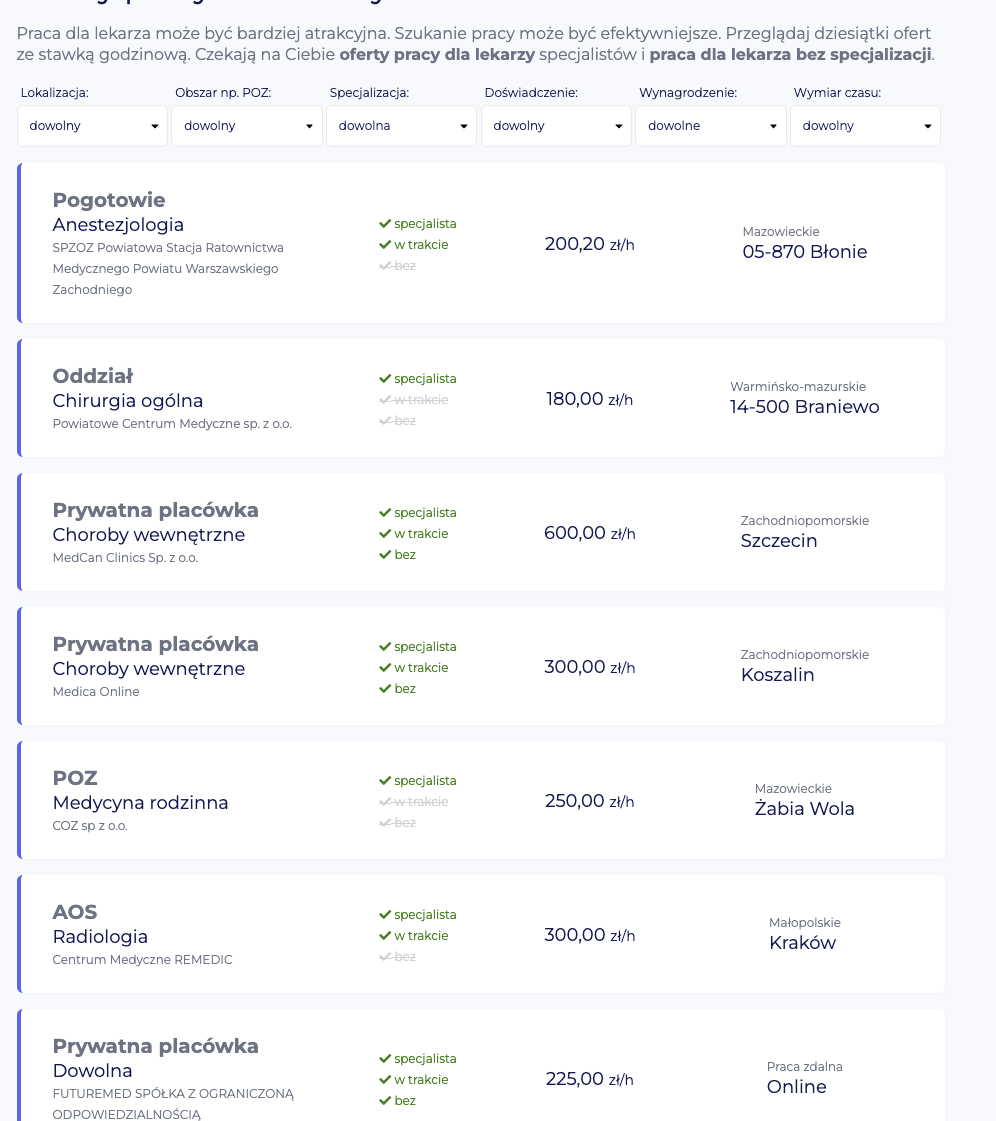Click the greyed checkmark beside bez in Pogotowie offer

click(x=385, y=266)
